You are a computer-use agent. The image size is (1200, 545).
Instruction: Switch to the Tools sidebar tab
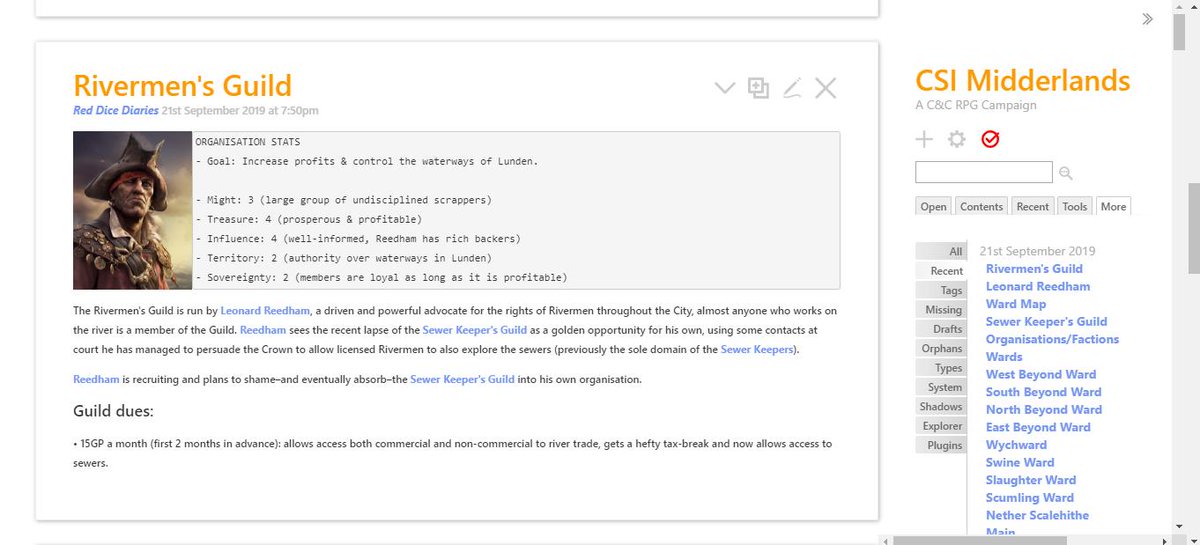click(1075, 206)
